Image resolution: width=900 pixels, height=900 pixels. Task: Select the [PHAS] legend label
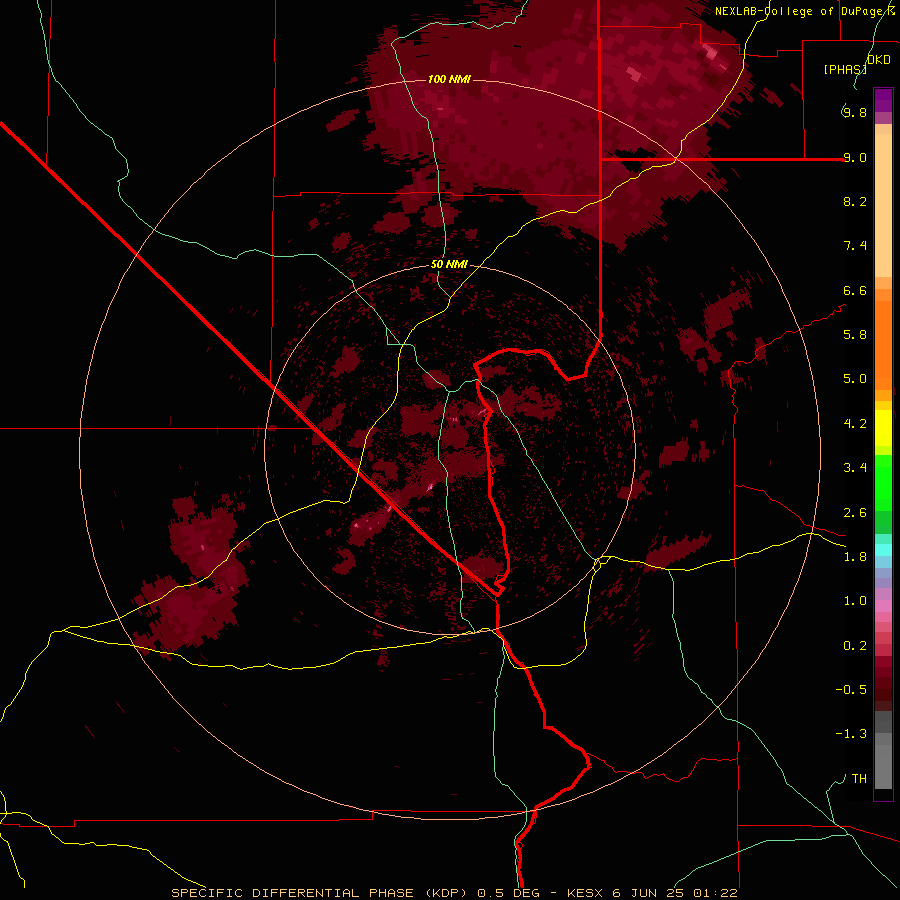coord(845,70)
